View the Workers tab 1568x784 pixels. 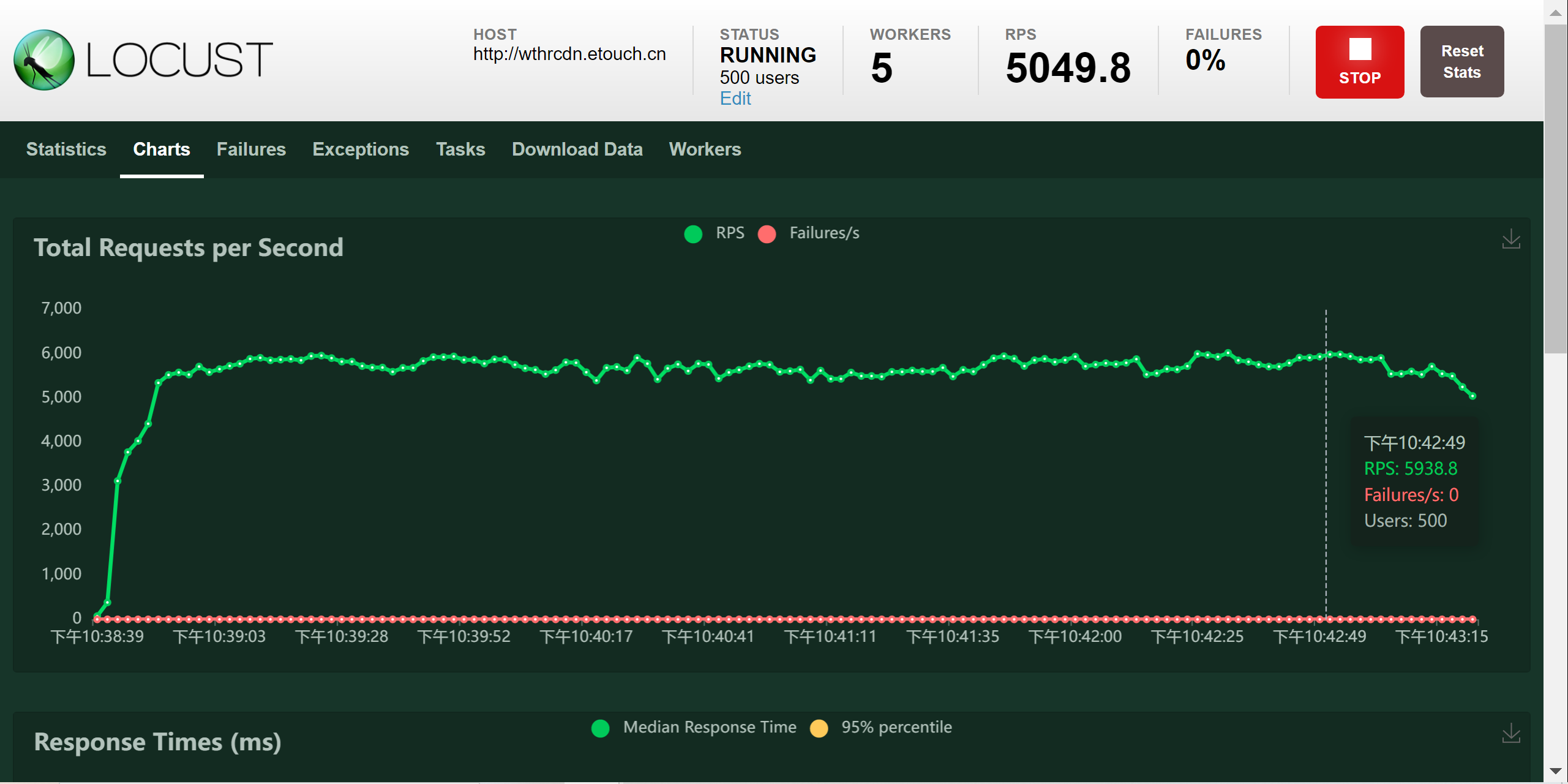coord(705,149)
